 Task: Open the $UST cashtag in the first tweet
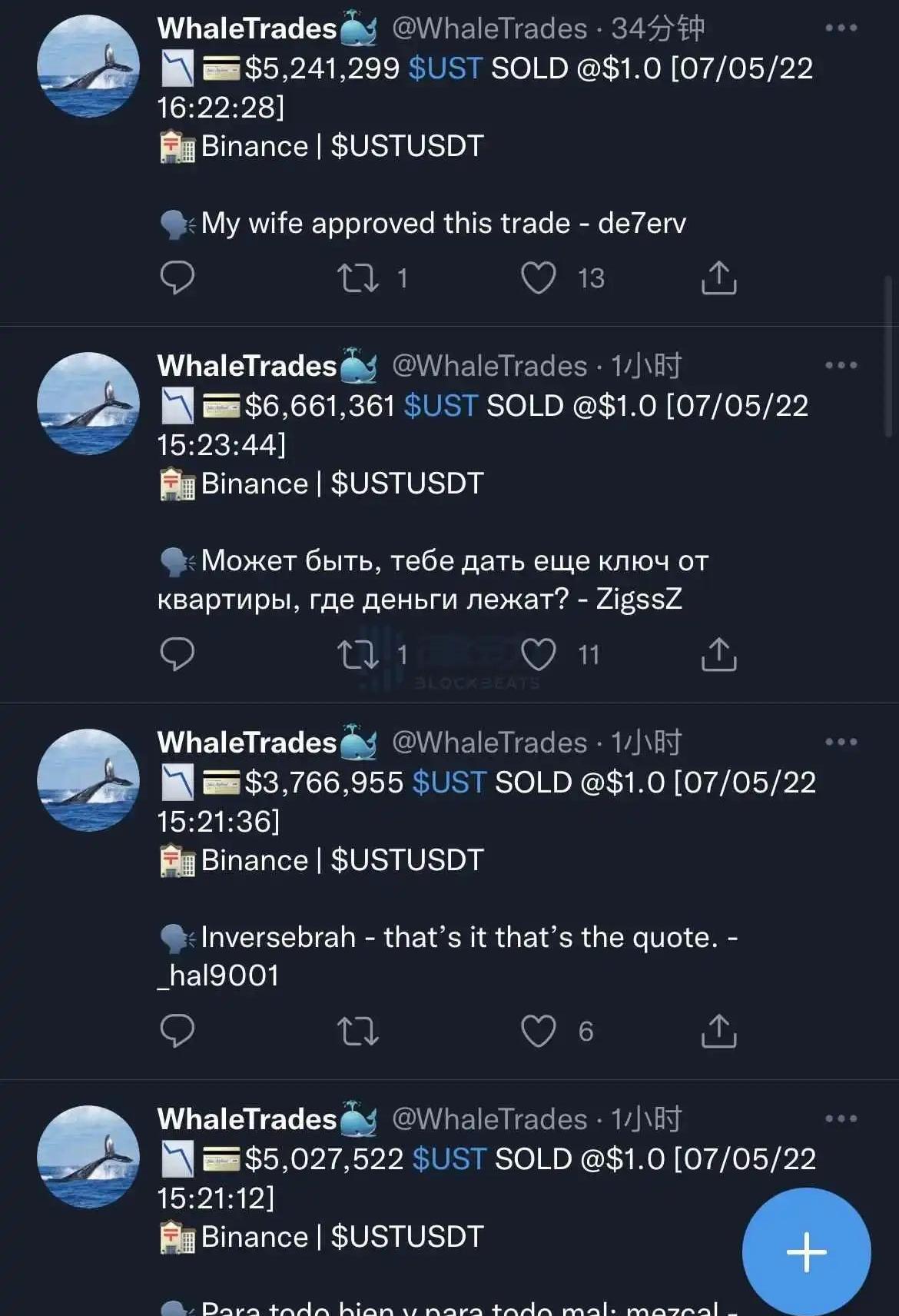point(445,68)
